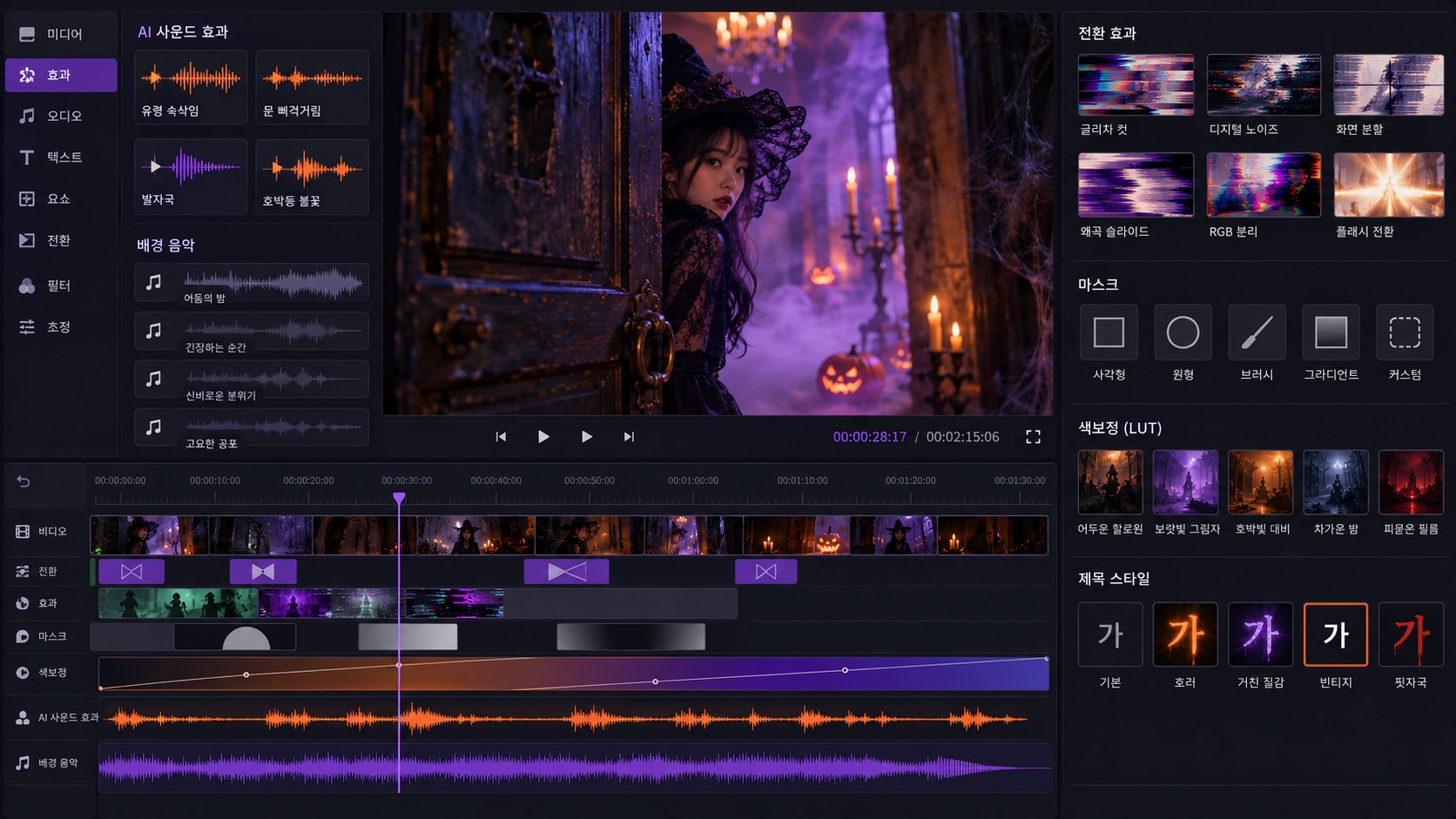The width and height of the screenshot is (1456, 819).
Task: Select the 문 삐걱거림 sound effect
Action: 312,87
